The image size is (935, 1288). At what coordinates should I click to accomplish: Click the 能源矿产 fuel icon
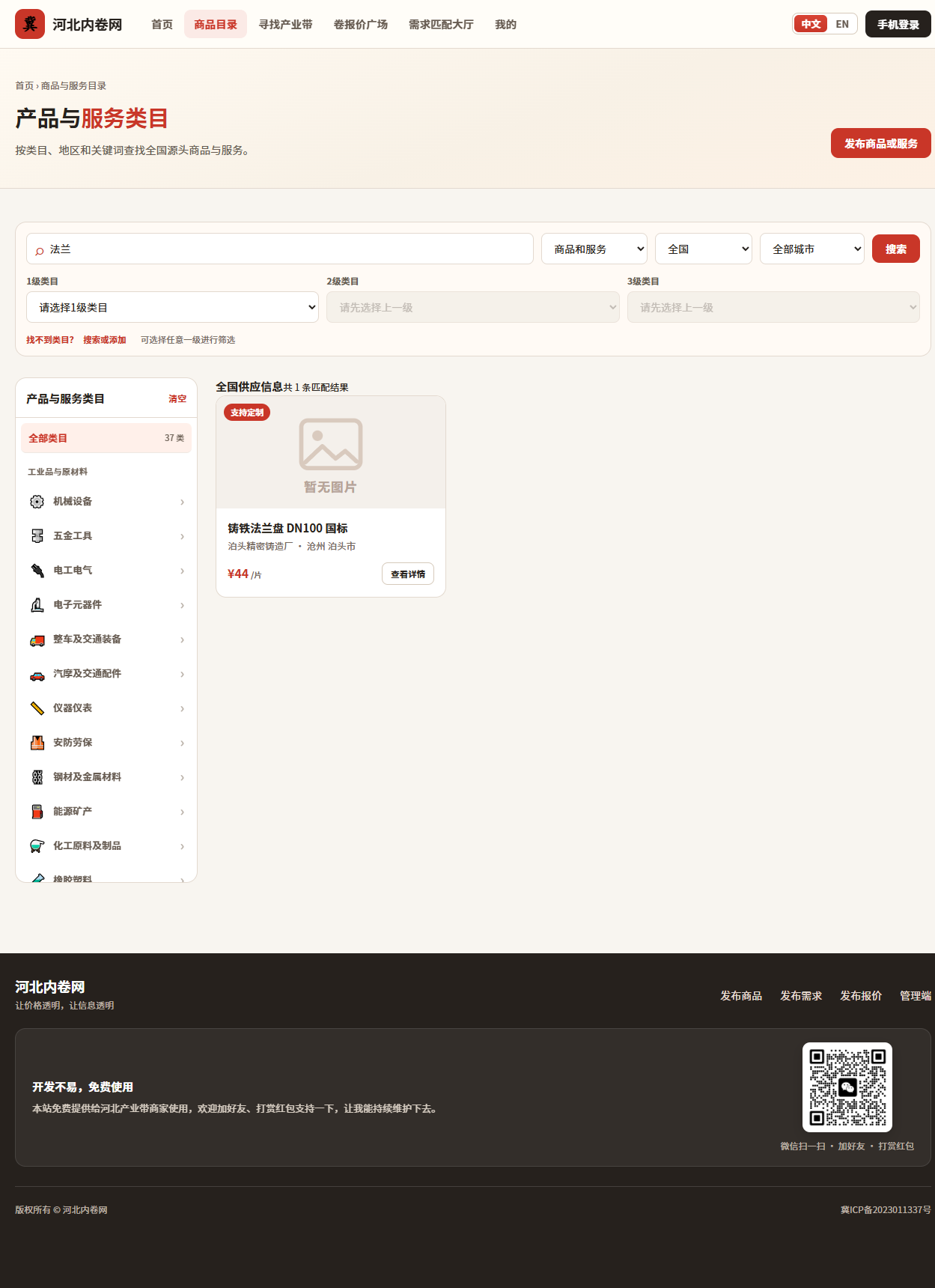point(37,812)
